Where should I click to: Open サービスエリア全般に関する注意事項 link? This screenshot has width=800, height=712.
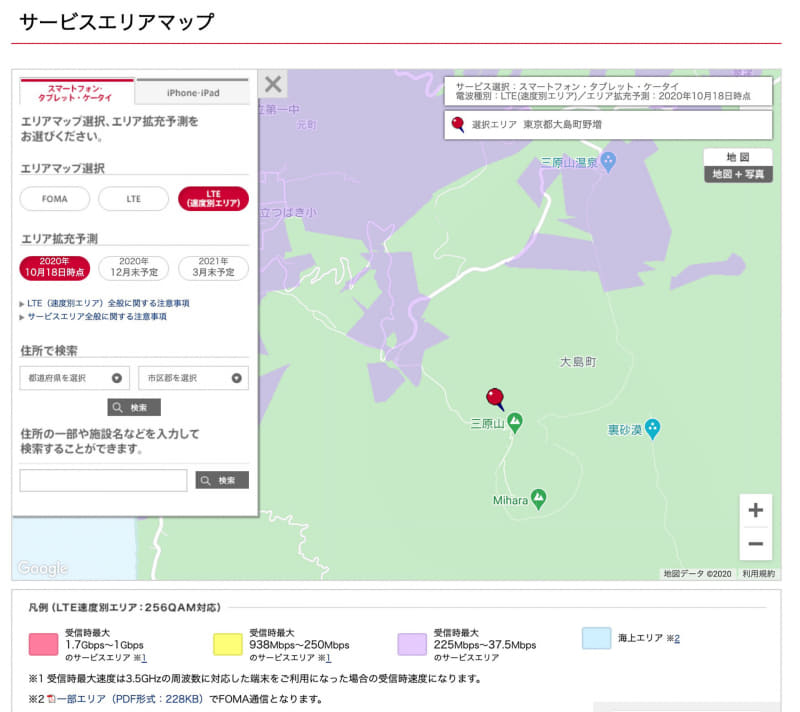point(97,317)
